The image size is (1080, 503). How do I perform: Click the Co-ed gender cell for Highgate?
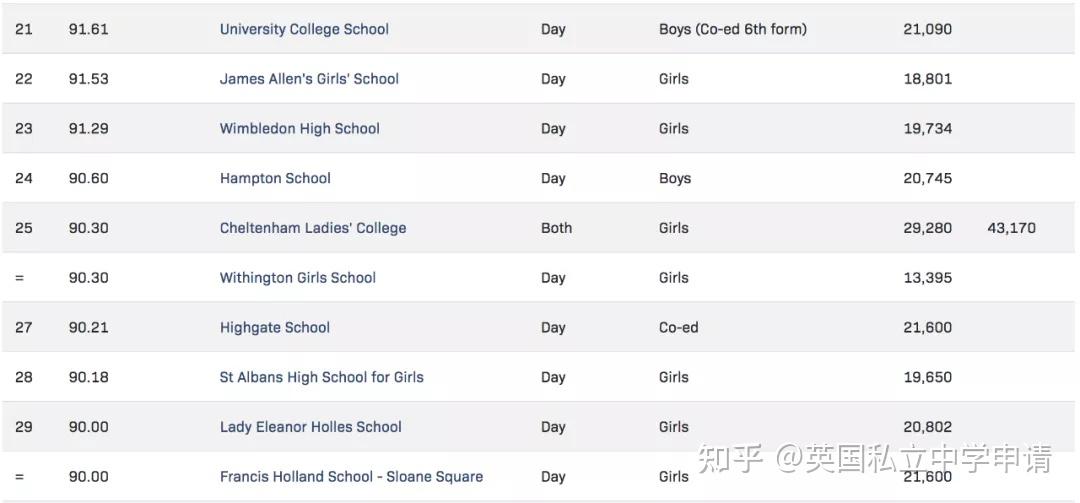(x=678, y=327)
